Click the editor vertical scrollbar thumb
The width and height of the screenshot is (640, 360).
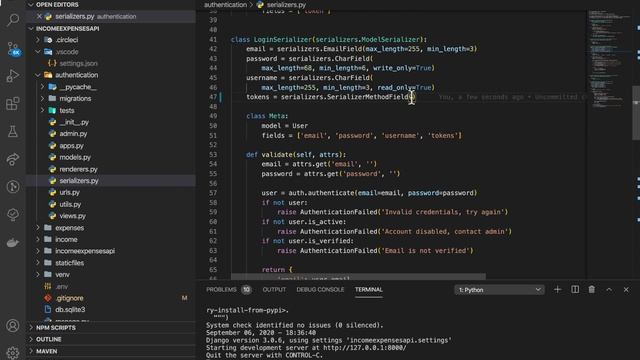click(636, 113)
